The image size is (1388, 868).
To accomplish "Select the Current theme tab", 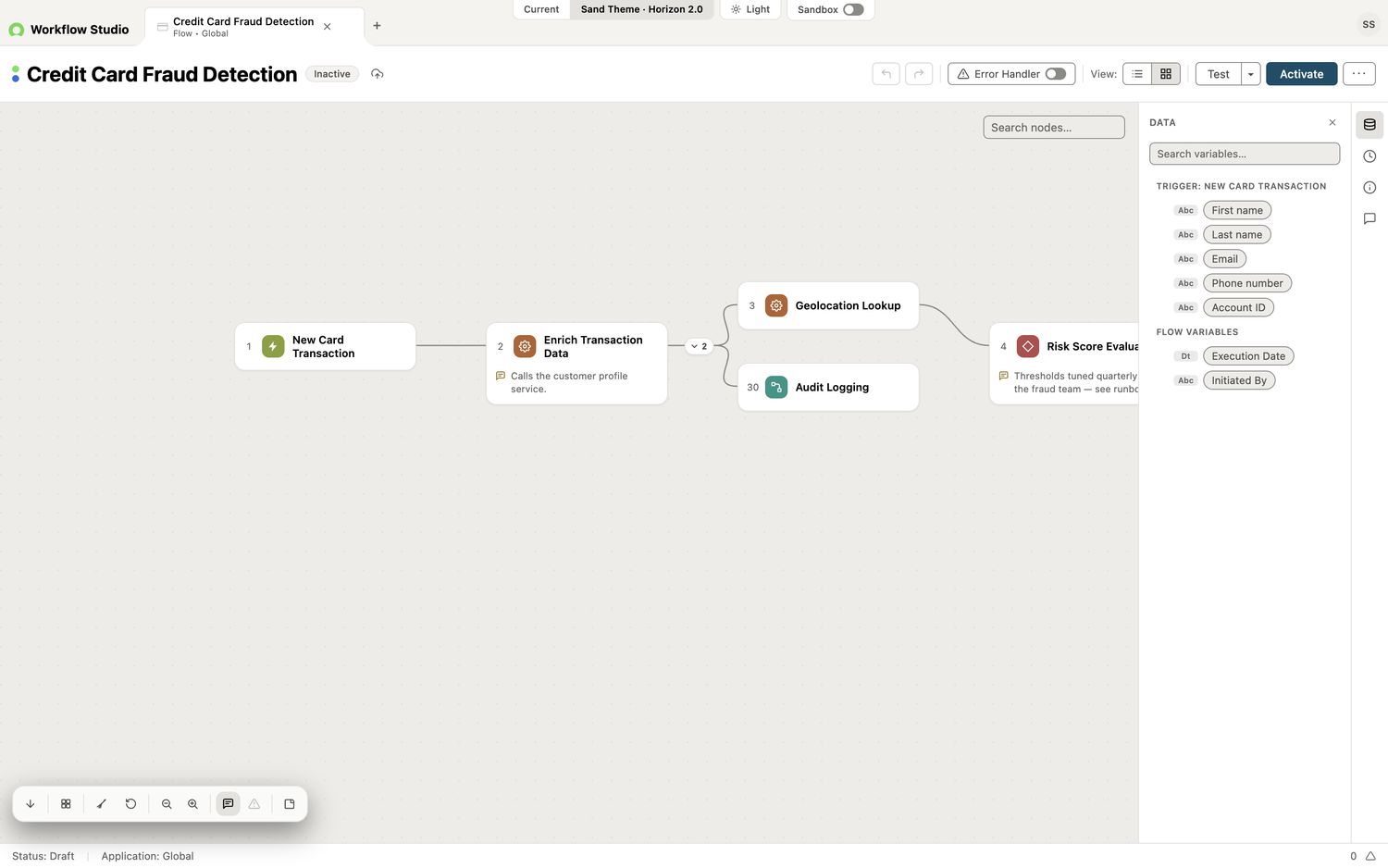I will tap(541, 9).
